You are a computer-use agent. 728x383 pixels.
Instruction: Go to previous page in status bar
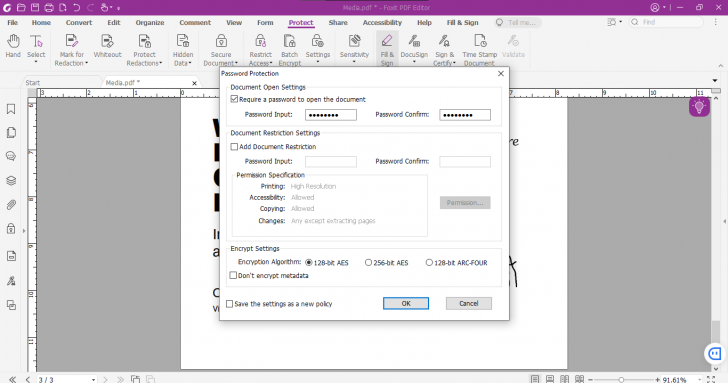28,380
